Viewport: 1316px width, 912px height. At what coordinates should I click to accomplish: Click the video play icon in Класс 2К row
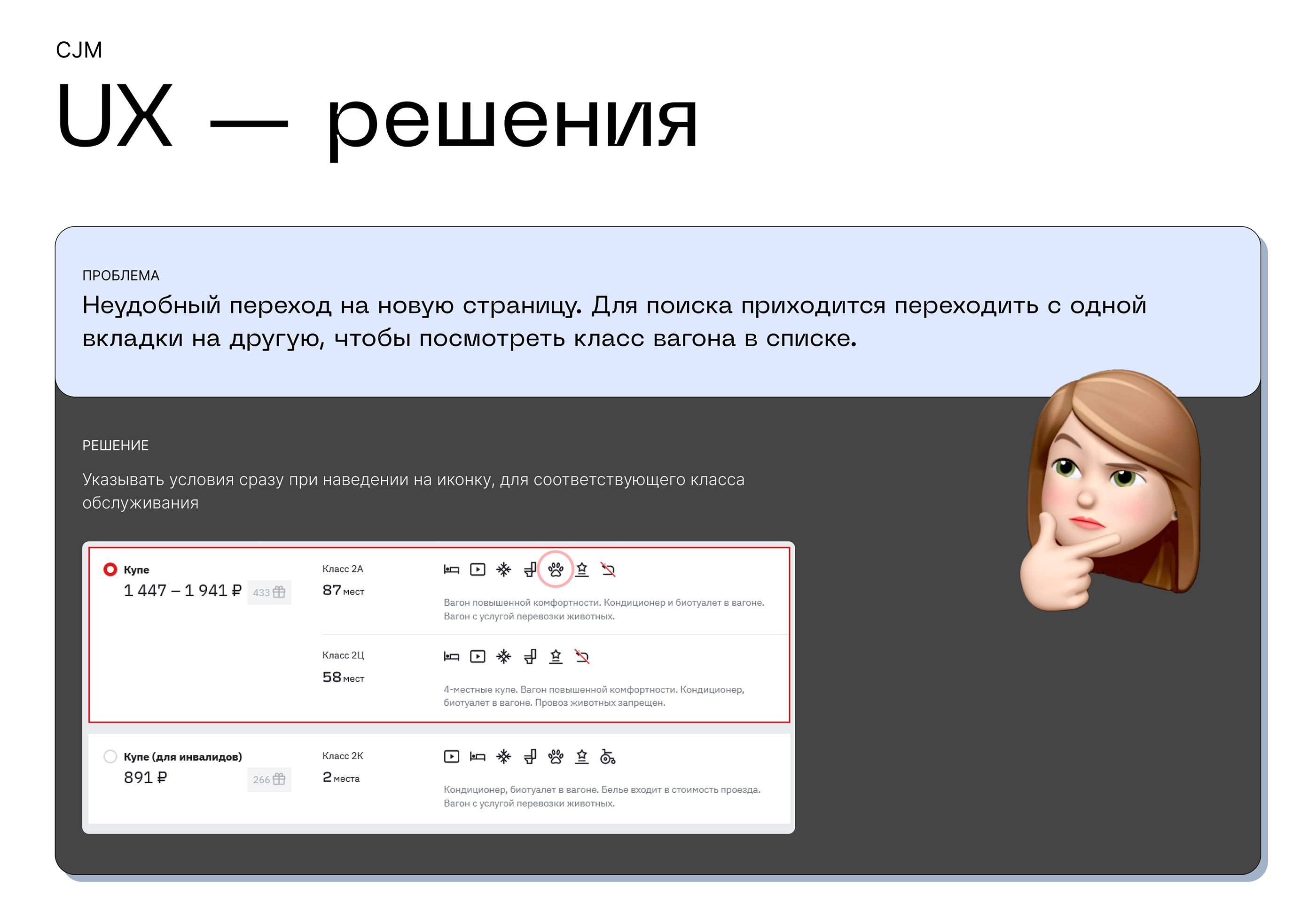tap(451, 756)
